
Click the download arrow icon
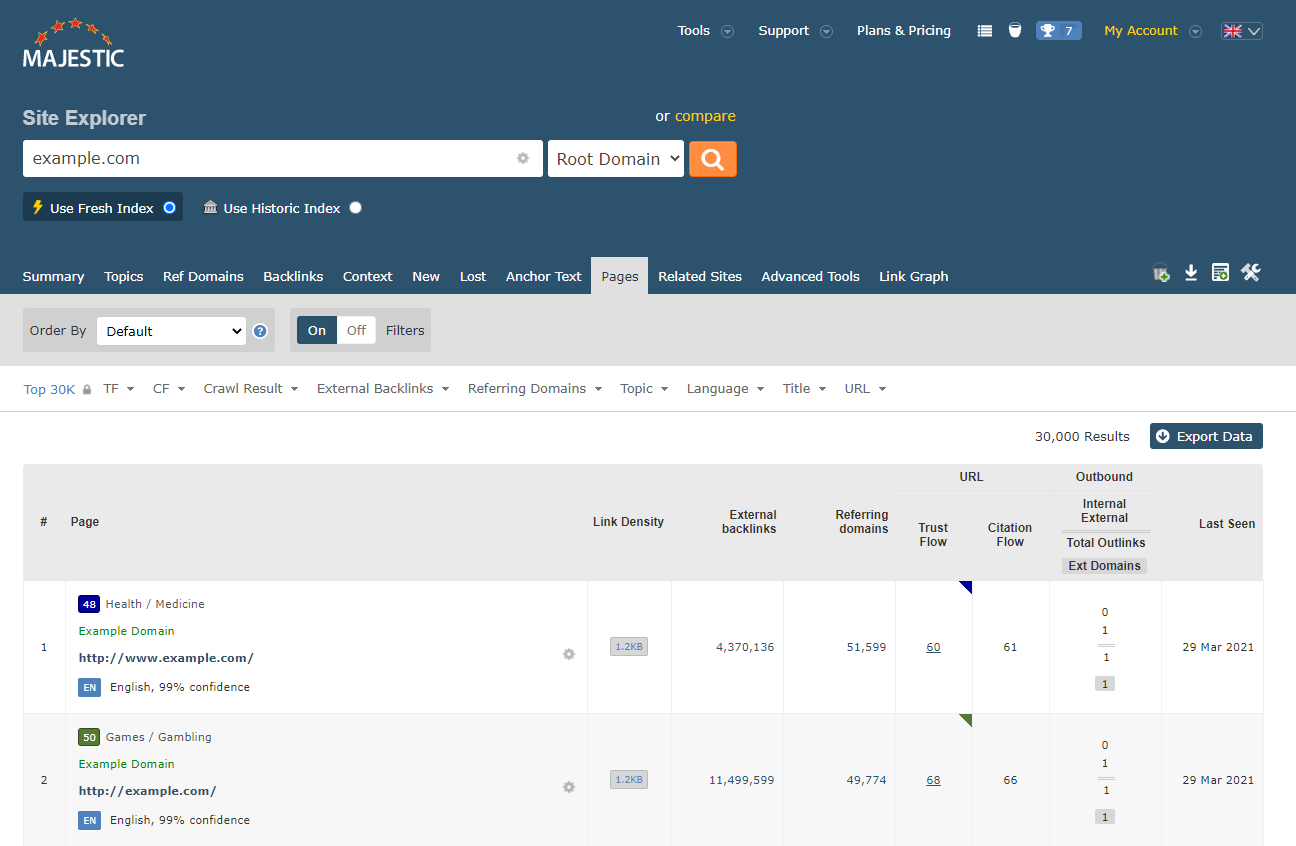[1191, 273]
